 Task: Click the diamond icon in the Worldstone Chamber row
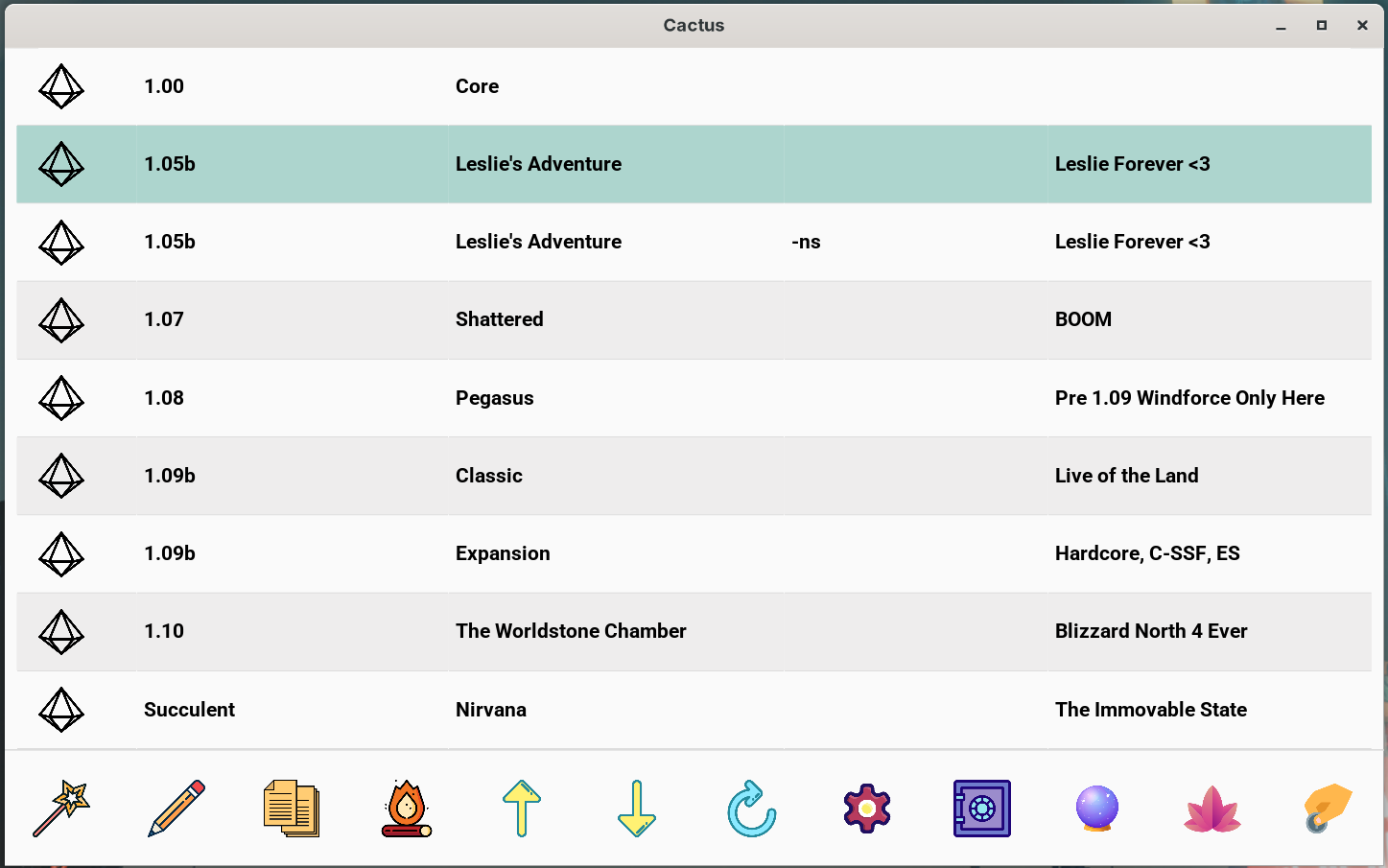61,631
